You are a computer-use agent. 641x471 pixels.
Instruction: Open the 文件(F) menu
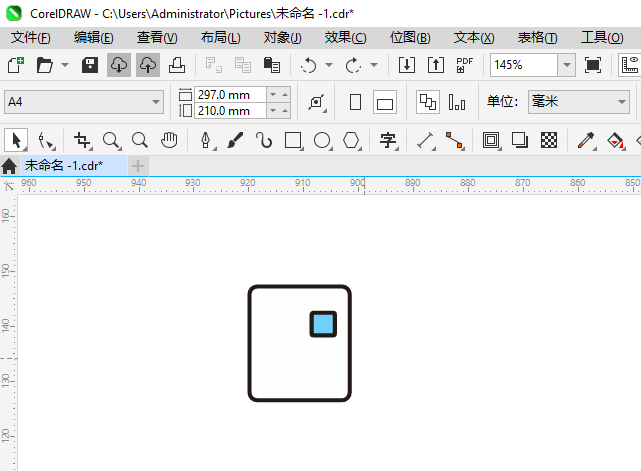point(31,38)
